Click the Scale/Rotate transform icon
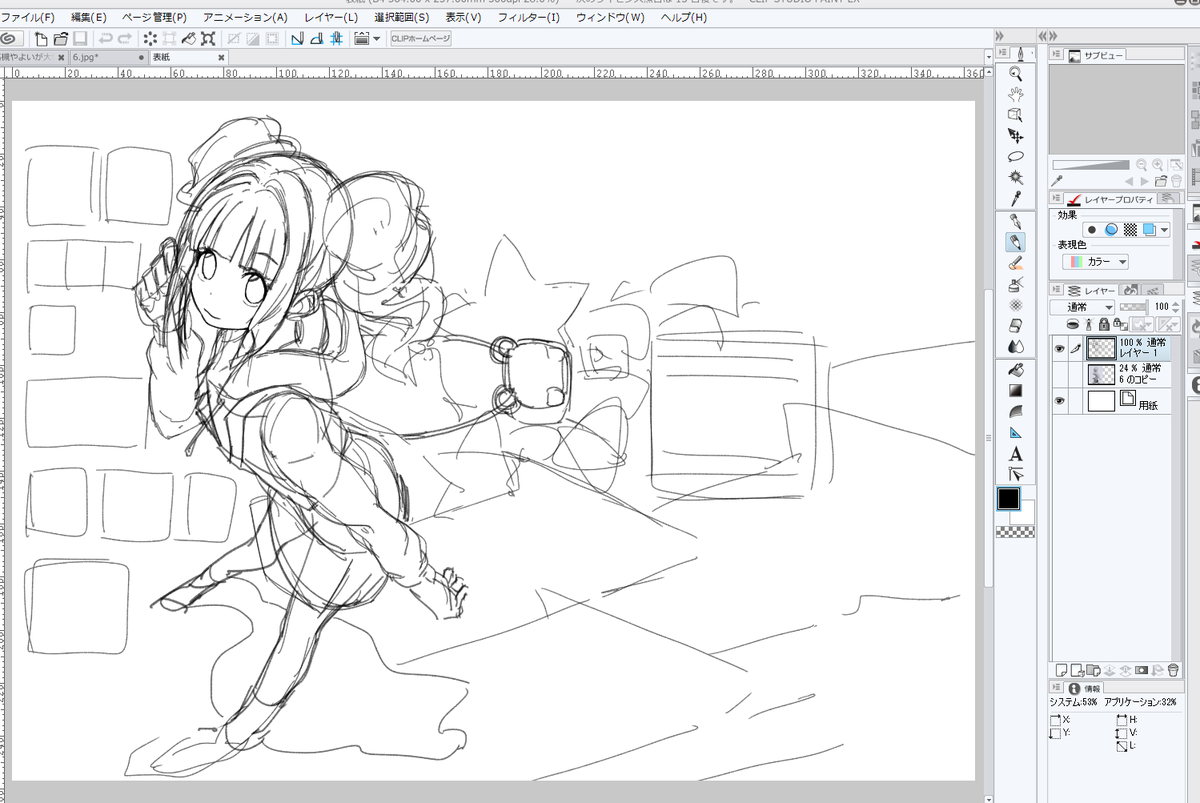1200x803 pixels. (208, 39)
